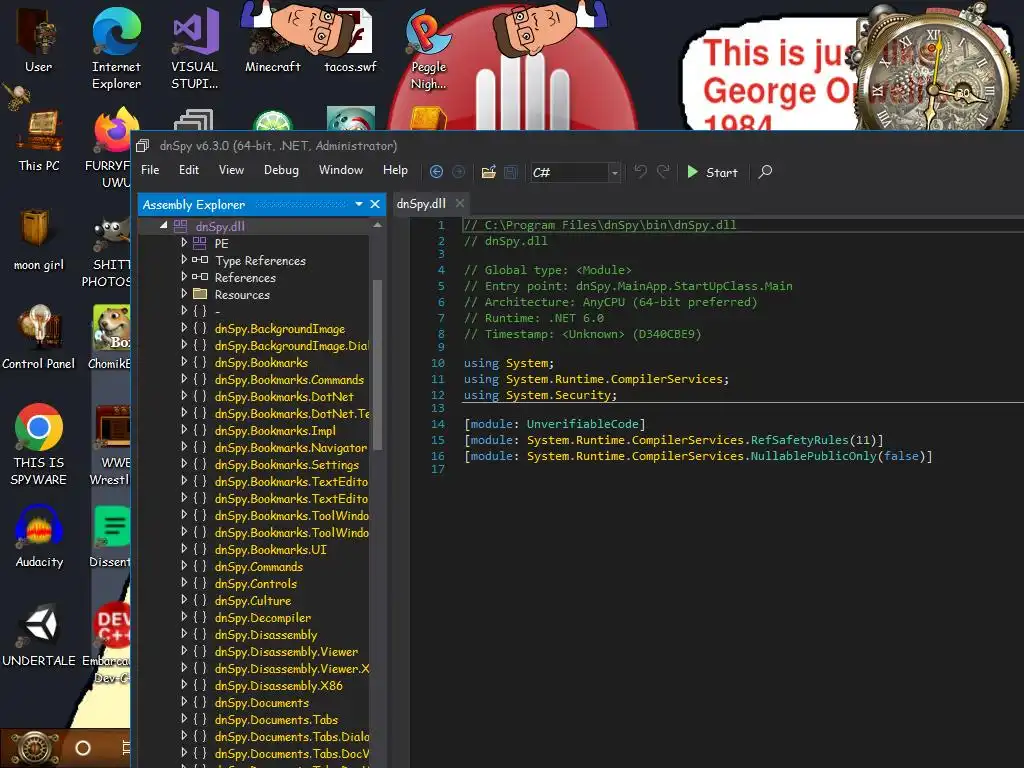The width and height of the screenshot is (1024, 768).
Task: Click the navigate forward arrow in dnSpy toolbar
Action: click(x=458, y=172)
